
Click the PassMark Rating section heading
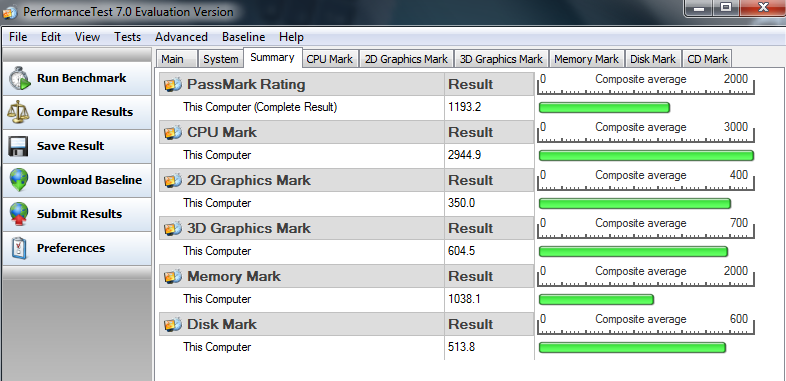(x=246, y=85)
